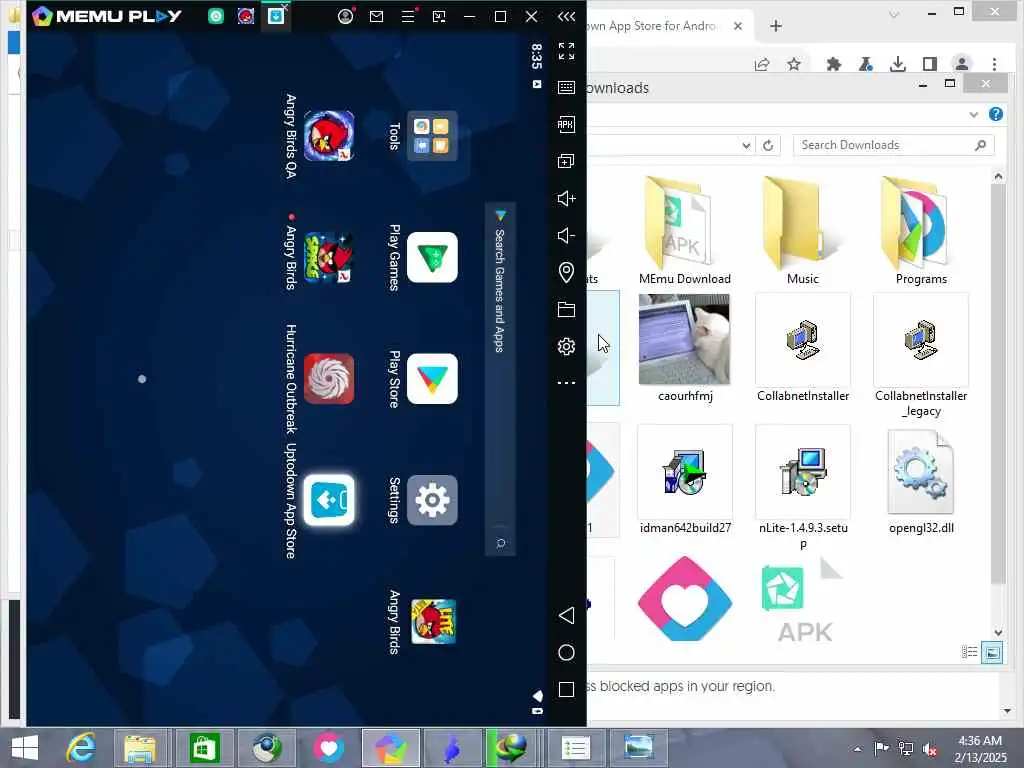
Task: Tap Android back button in MEmu
Action: (x=566, y=615)
